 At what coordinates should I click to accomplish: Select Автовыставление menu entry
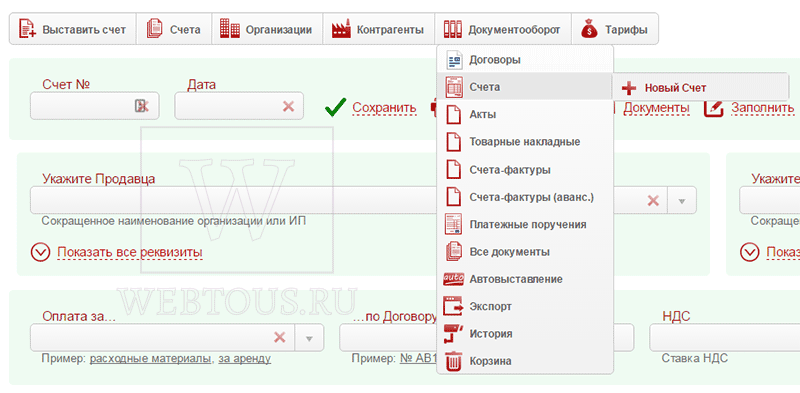pyautogui.click(x=525, y=279)
